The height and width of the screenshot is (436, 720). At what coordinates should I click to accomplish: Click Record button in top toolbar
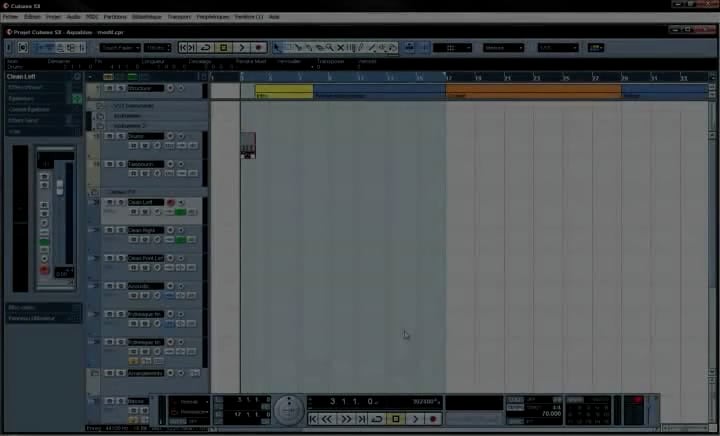tap(259, 47)
